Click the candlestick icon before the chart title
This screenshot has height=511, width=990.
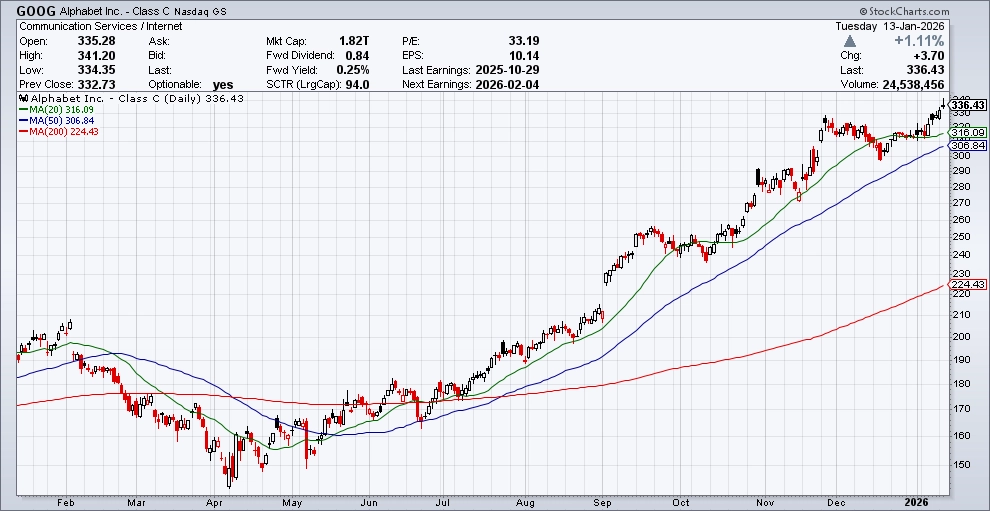(24, 99)
